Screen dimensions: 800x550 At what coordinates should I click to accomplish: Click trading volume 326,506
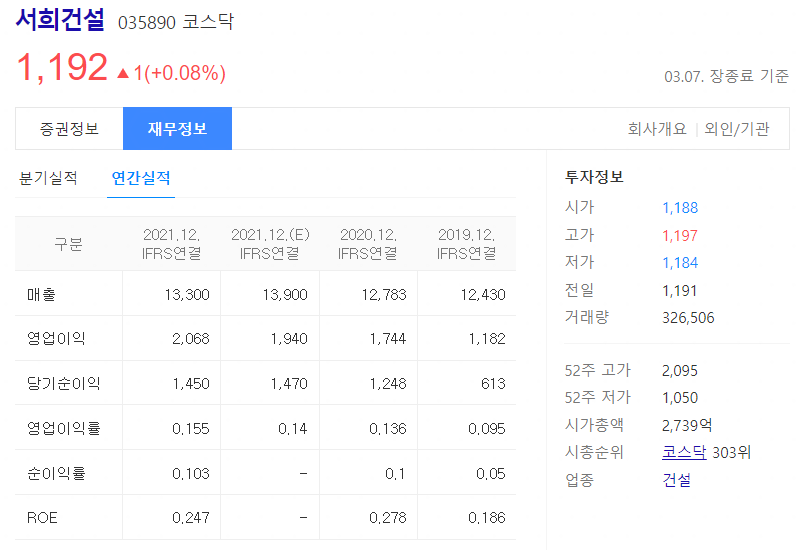pyautogui.click(x=688, y=318)
